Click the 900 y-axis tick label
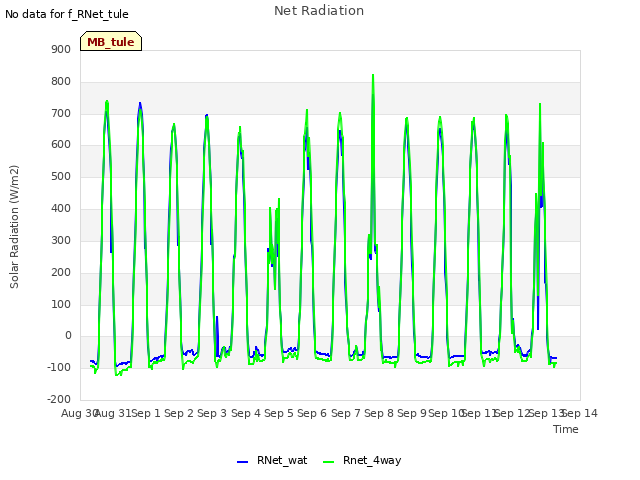640x480 pixels. [61, 49]
